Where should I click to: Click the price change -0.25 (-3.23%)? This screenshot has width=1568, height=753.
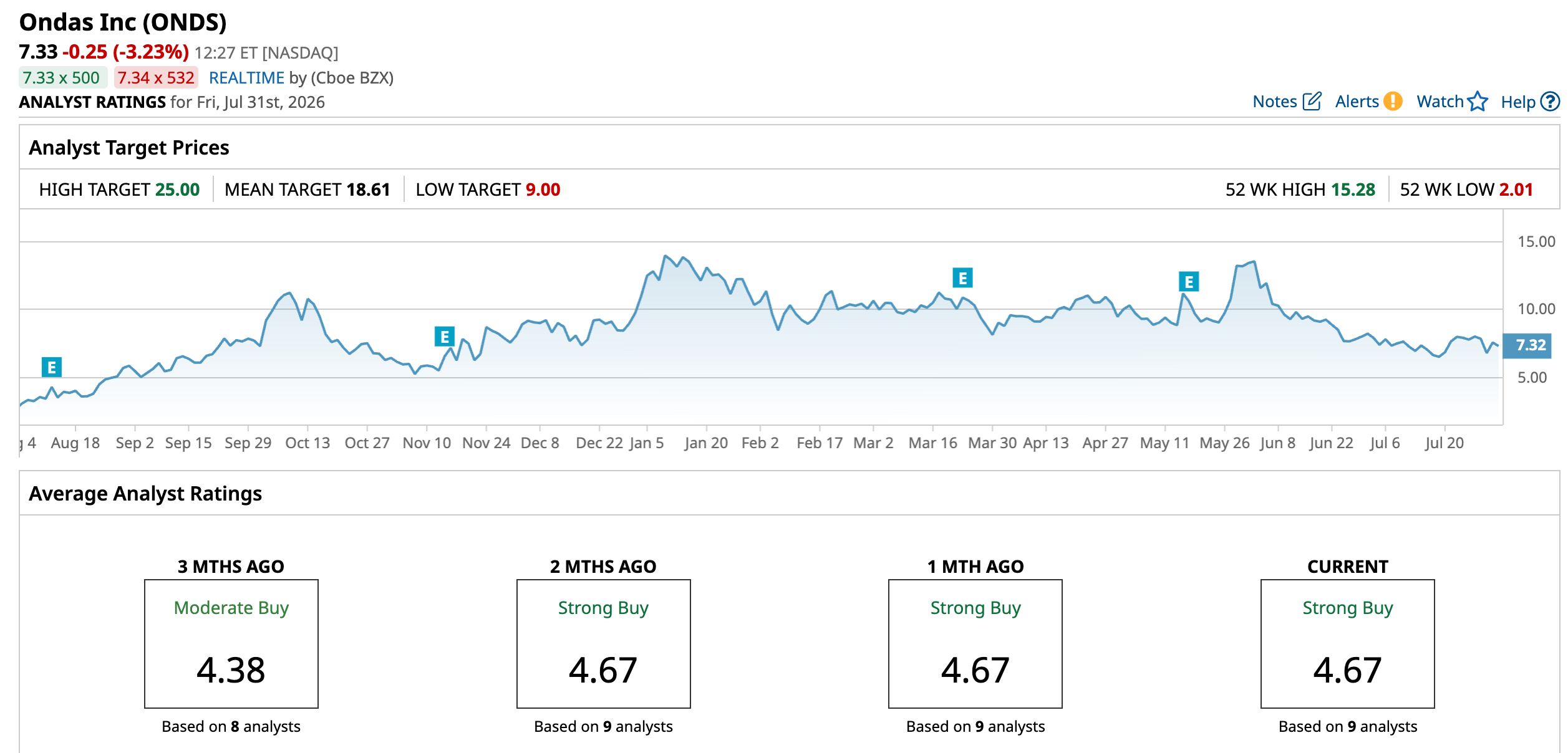pos(125,52)
